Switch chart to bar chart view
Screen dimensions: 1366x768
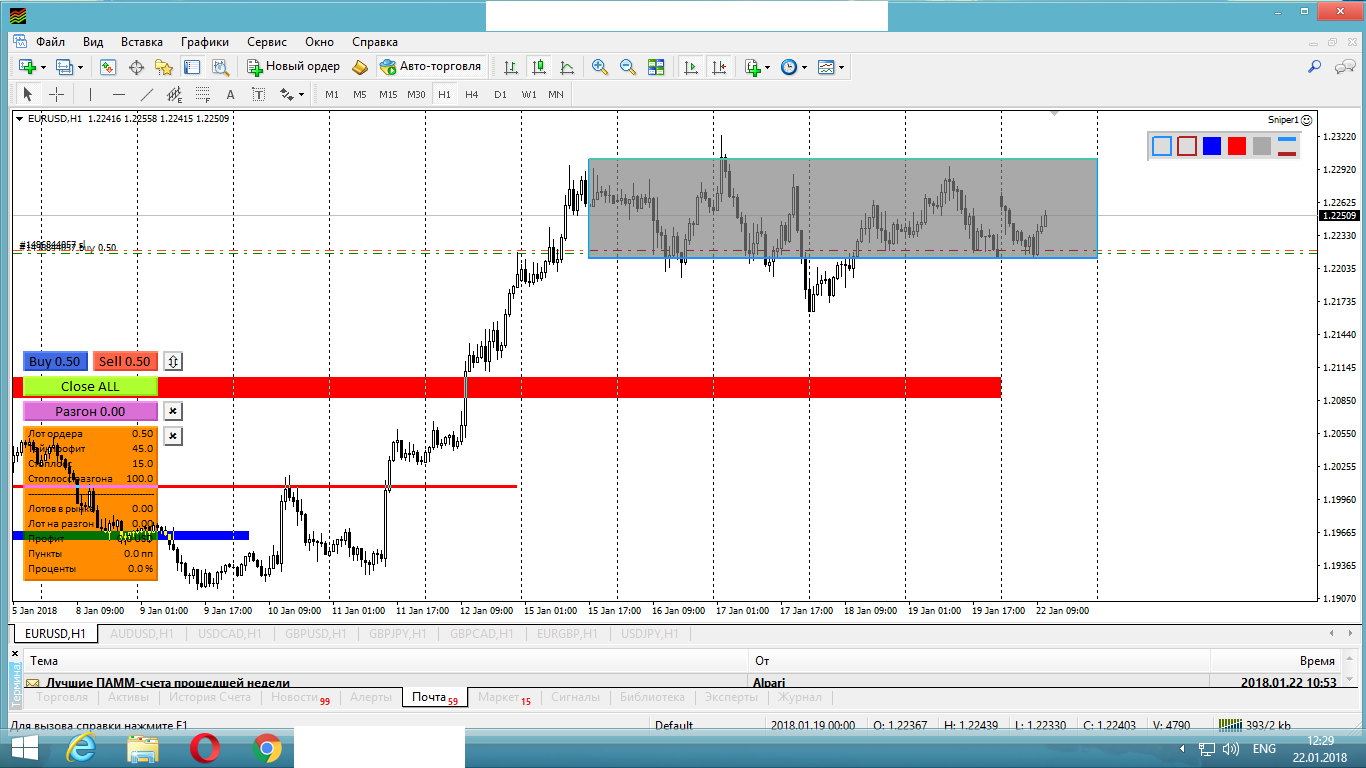(511, 67)
